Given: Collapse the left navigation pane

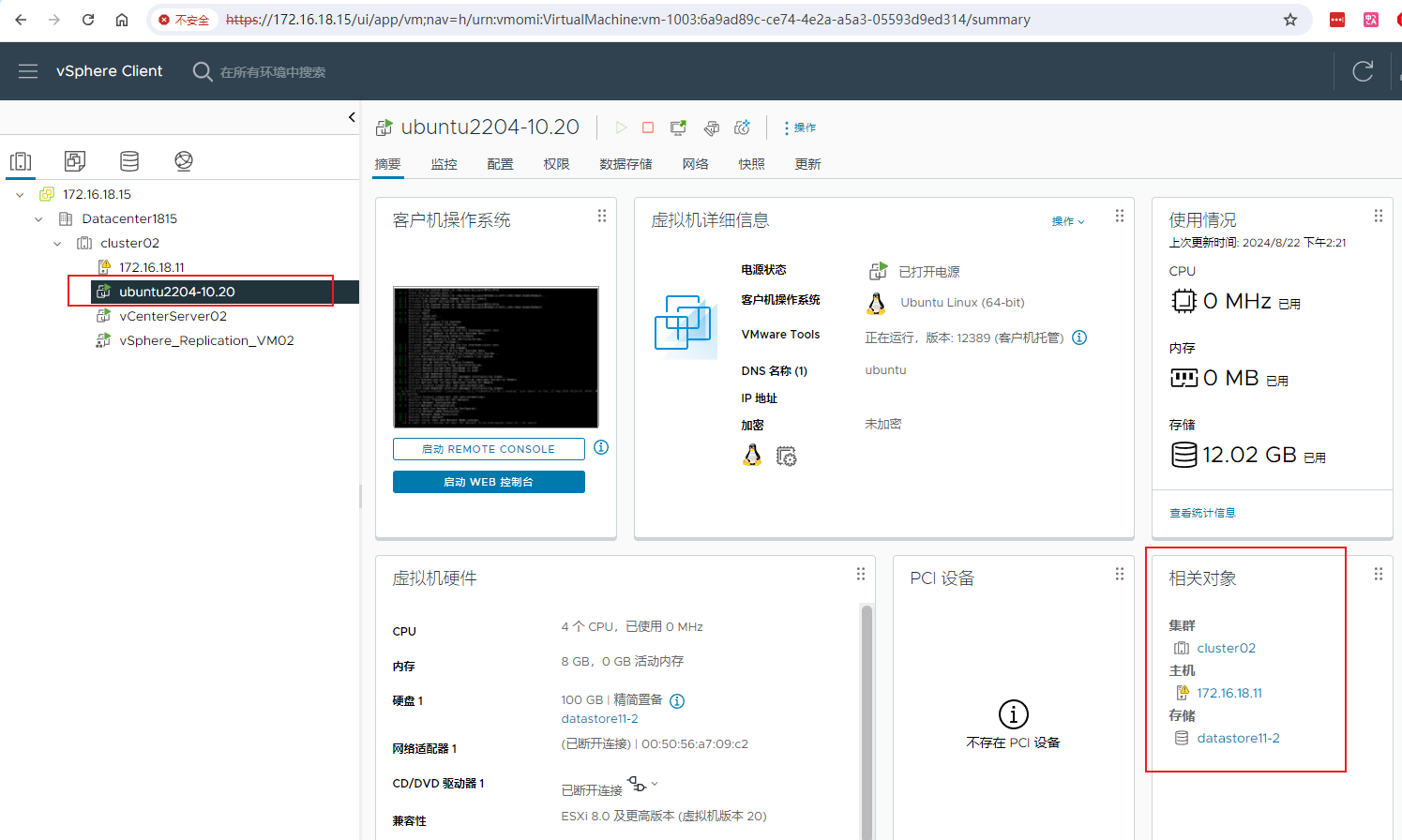Looking at the screenshot, I should [x=352, y=117].
